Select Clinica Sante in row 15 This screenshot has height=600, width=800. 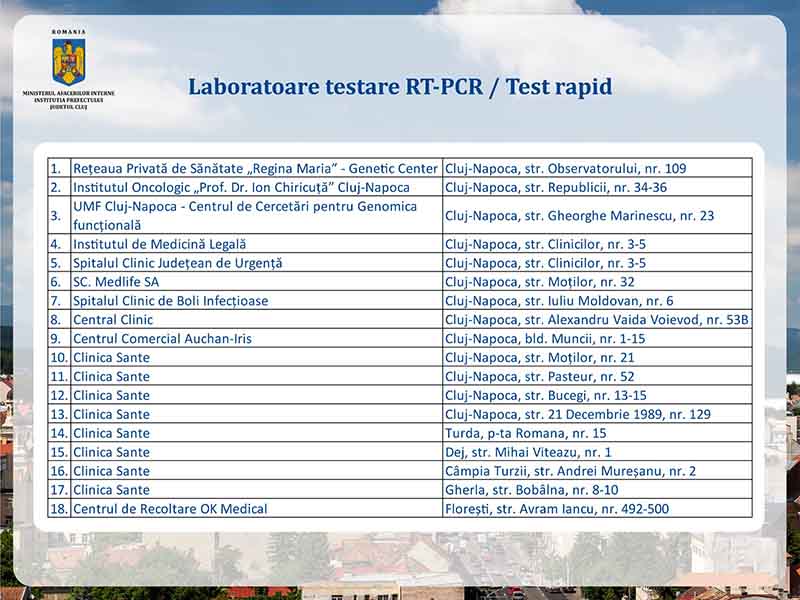111,452
